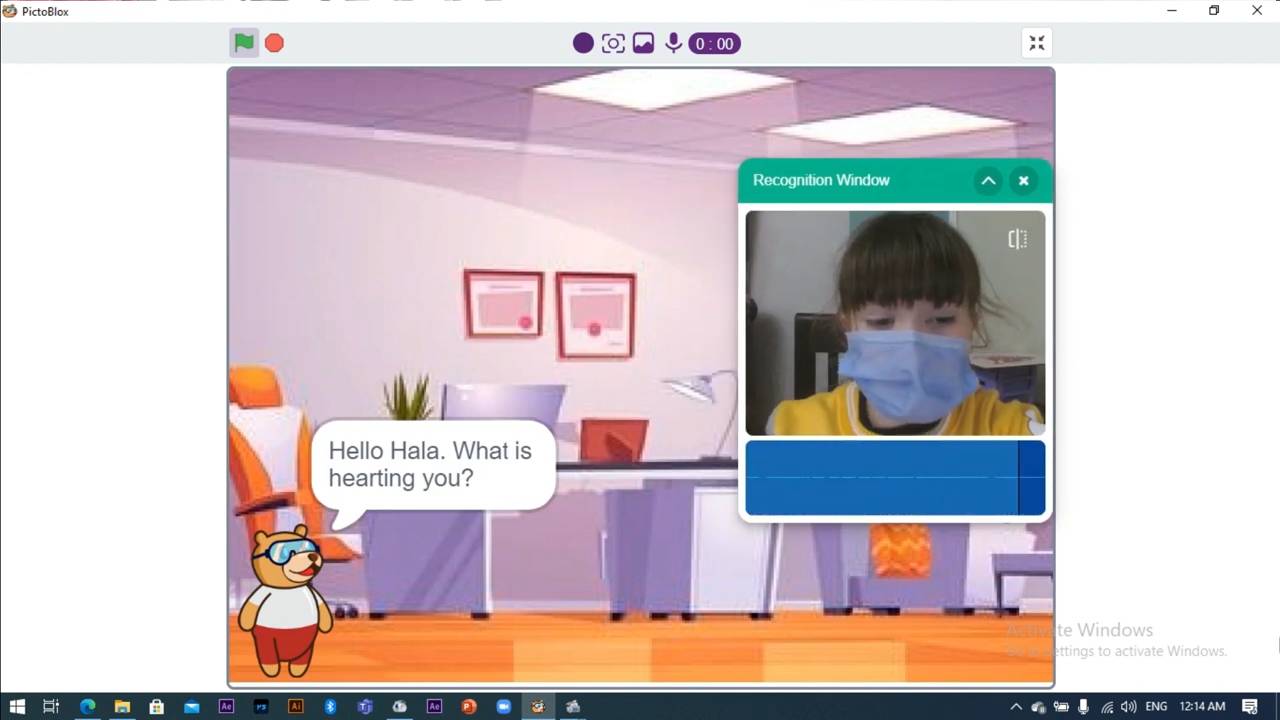1280x720 pixels.
Task: Close the Recognition Window
Action: point(1023,180)
